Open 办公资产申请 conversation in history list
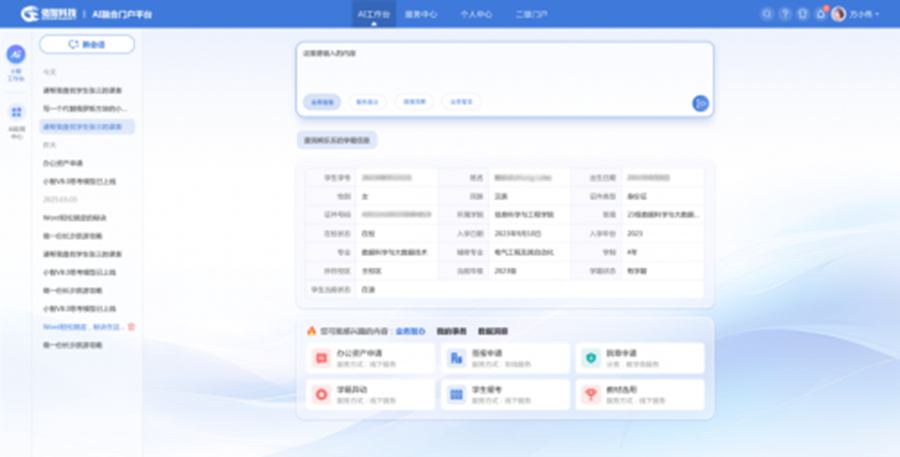This screenshot has width=900, height=457. (x=63, y=162)
